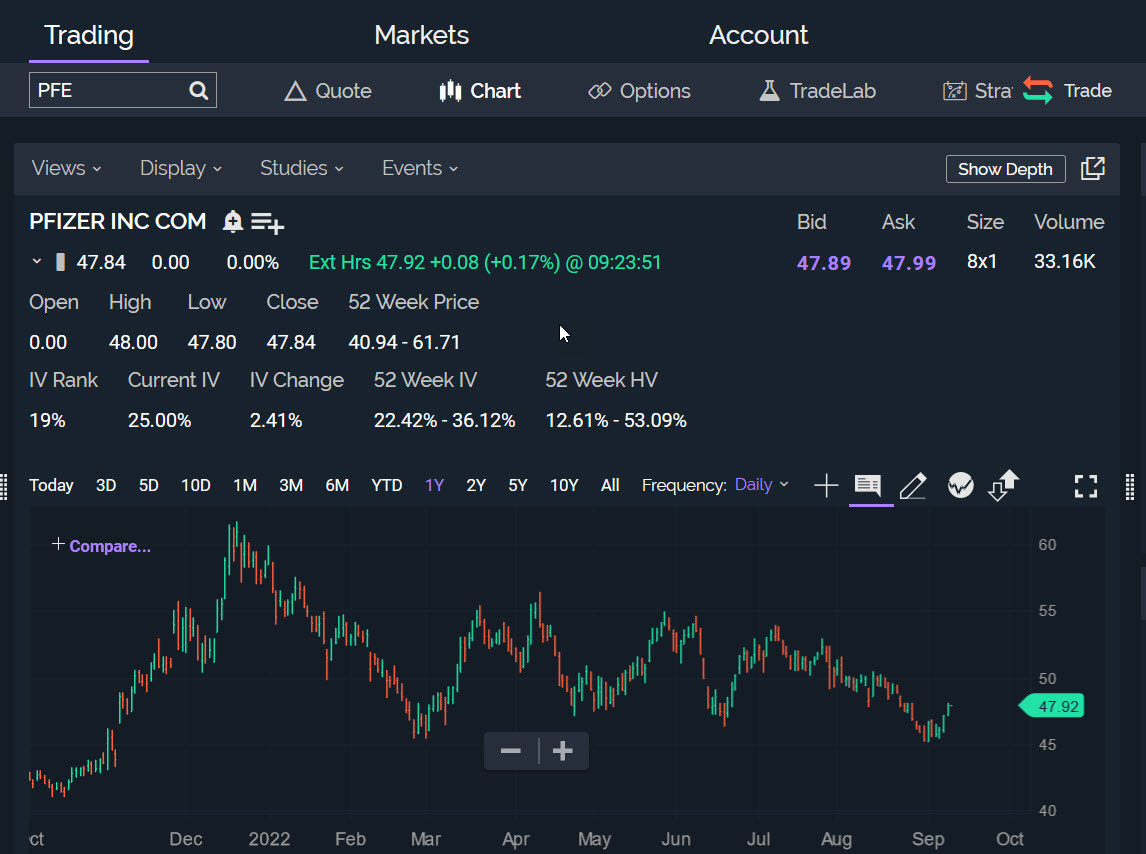The height and width of the screenshot is (854, 1146).
Task: Switch to the Trading tab
Action: 89,35
